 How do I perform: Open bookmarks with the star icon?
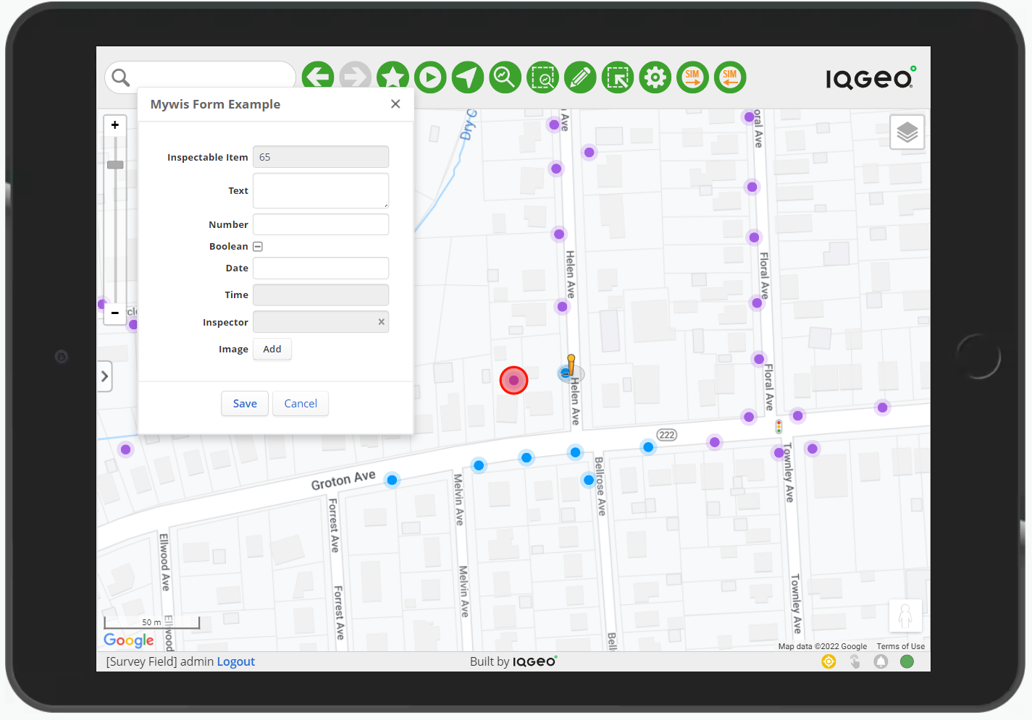pyautogui.click(x=393, y=77)
